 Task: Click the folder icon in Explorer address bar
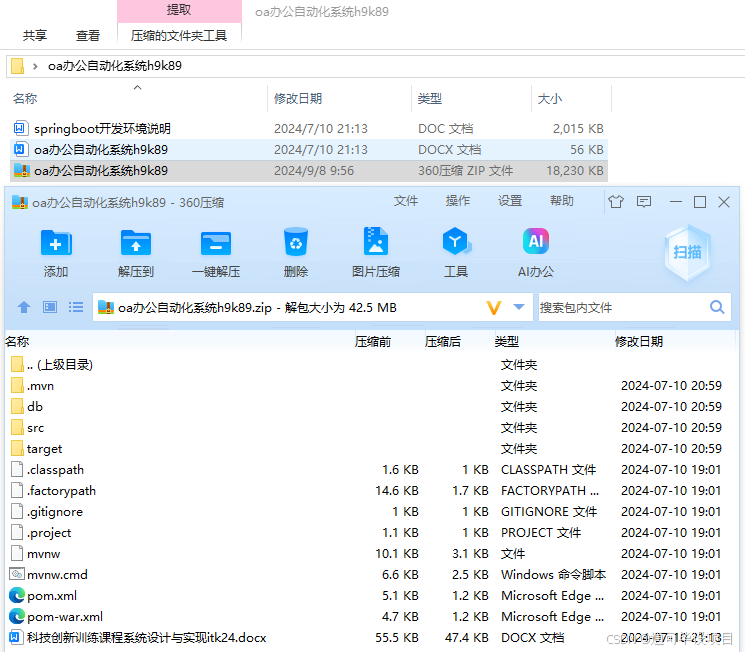17,66
